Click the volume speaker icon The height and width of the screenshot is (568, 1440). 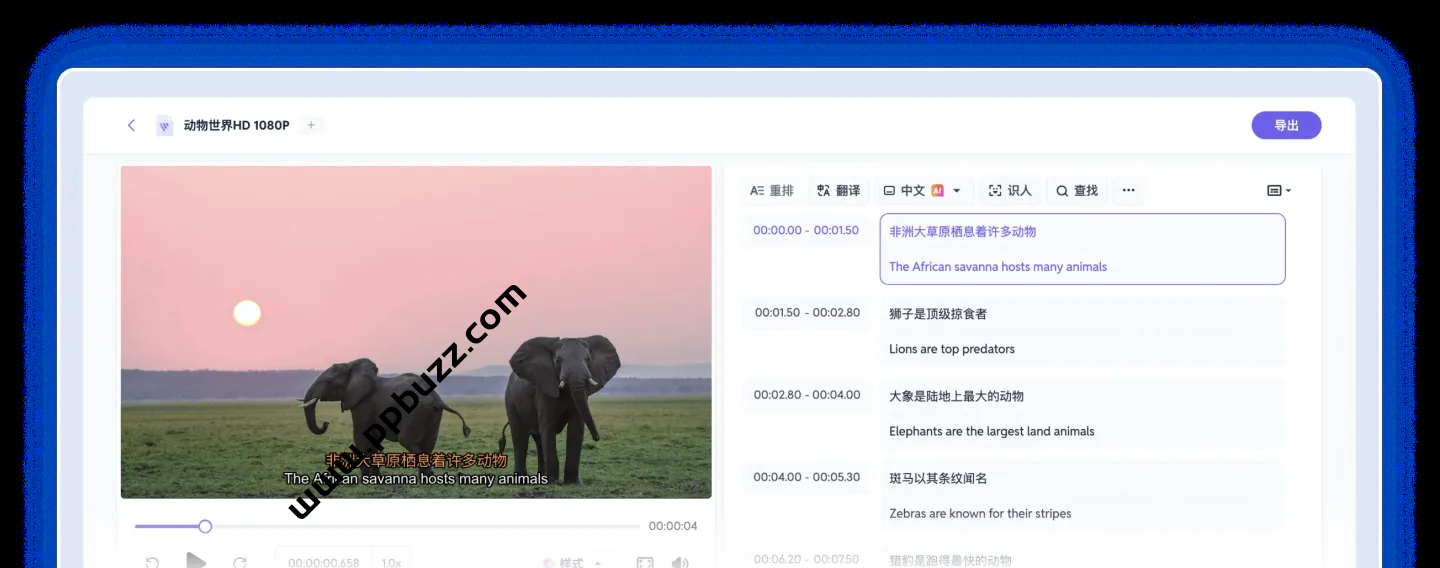click(680, 563)
